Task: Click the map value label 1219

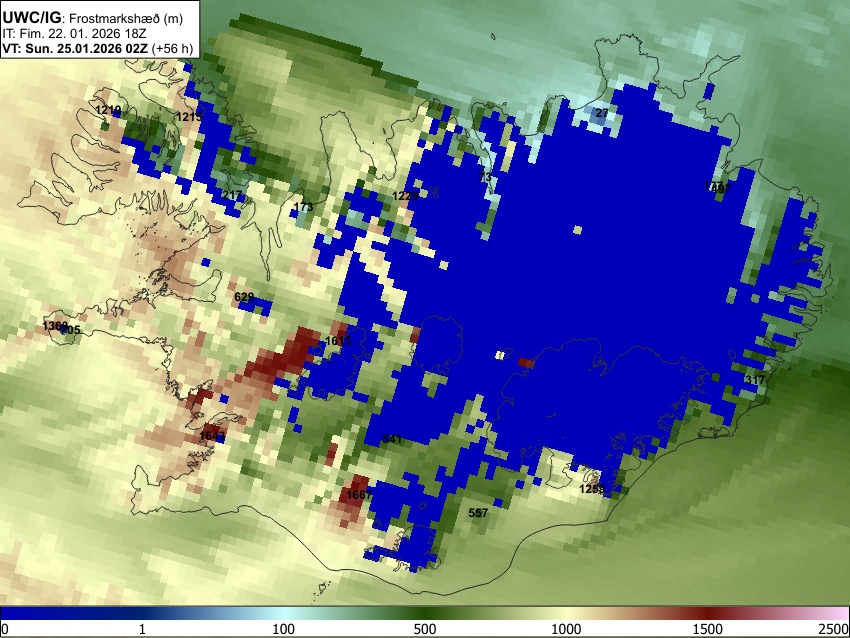Action: [108, 111]
